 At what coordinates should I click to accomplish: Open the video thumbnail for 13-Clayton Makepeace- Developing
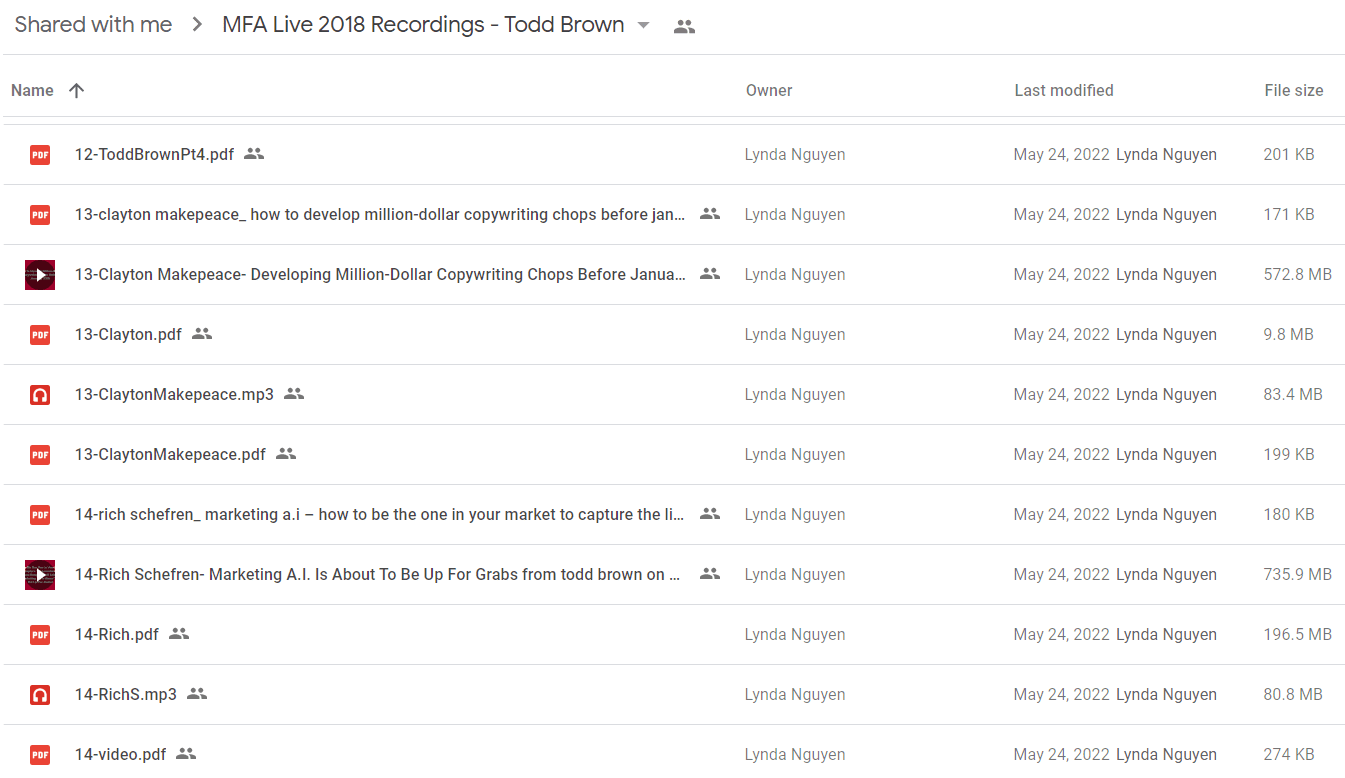(x=40, y=275)
